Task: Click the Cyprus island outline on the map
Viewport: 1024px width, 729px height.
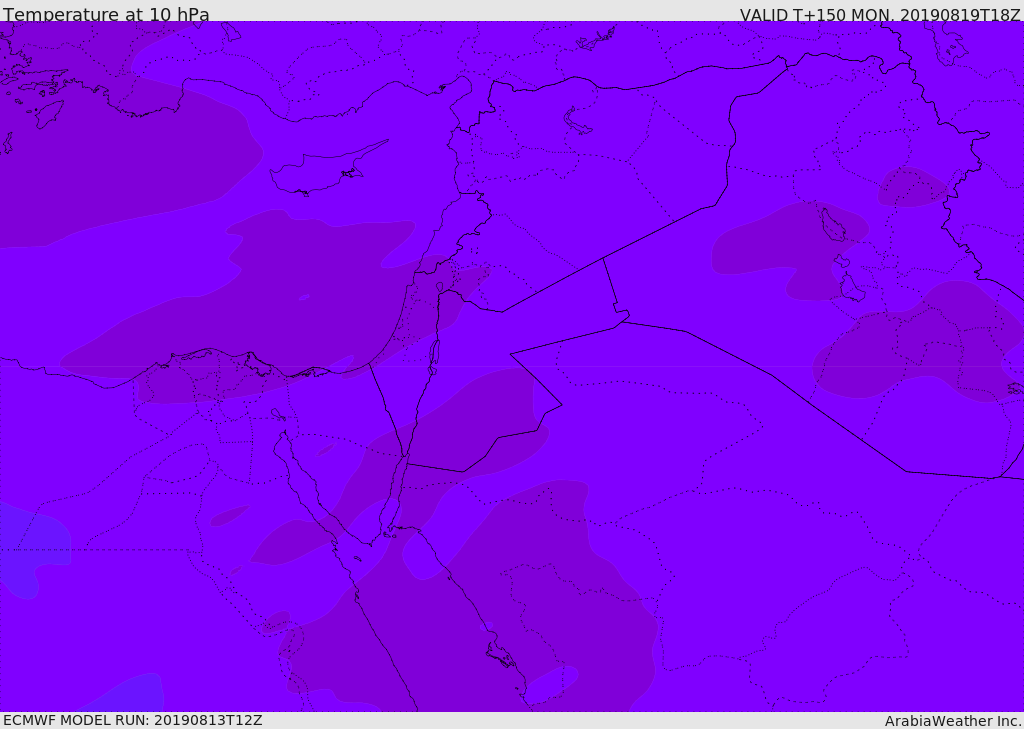Action: click(328, 169)
